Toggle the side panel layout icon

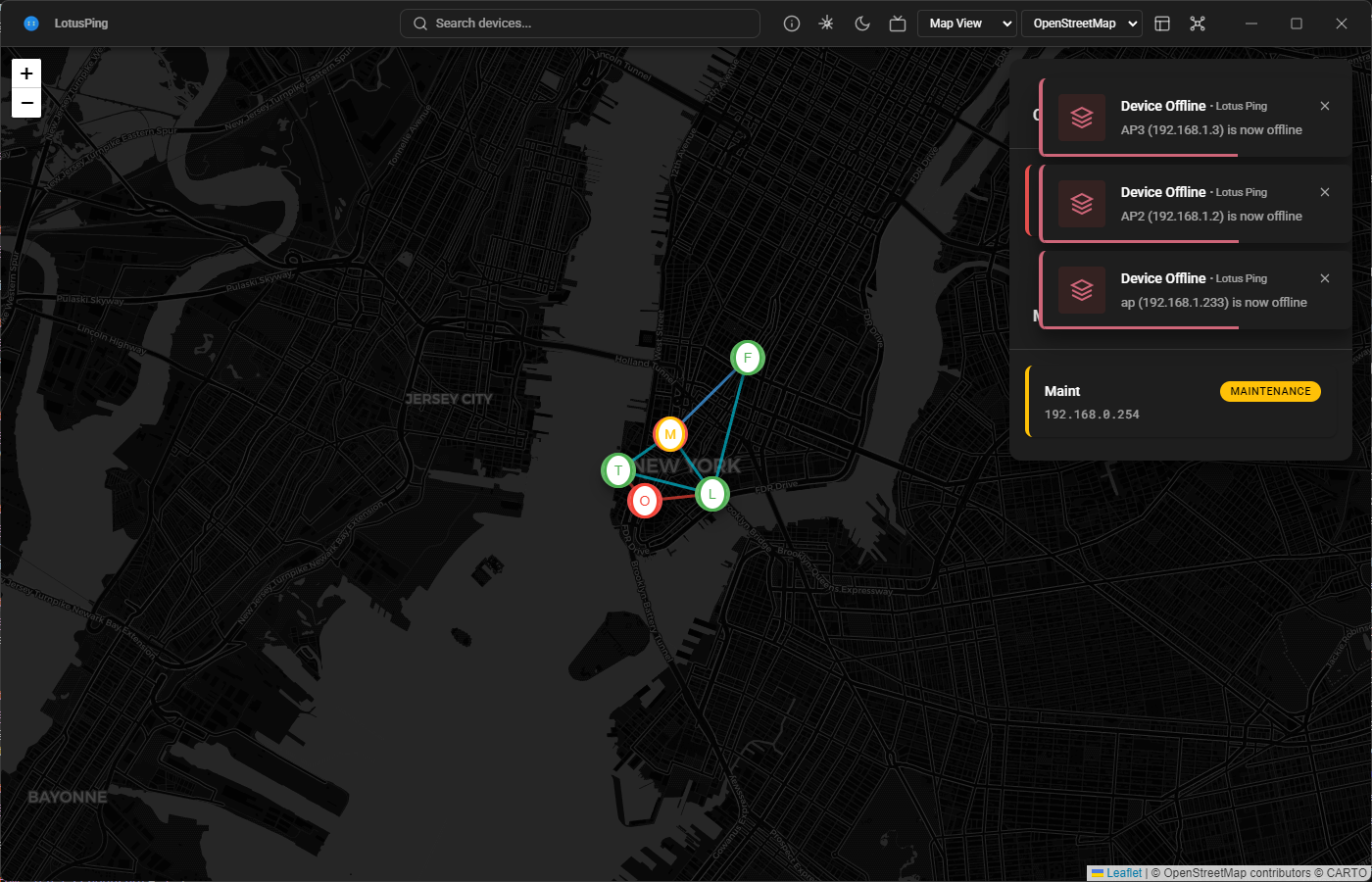point(1162,24)
